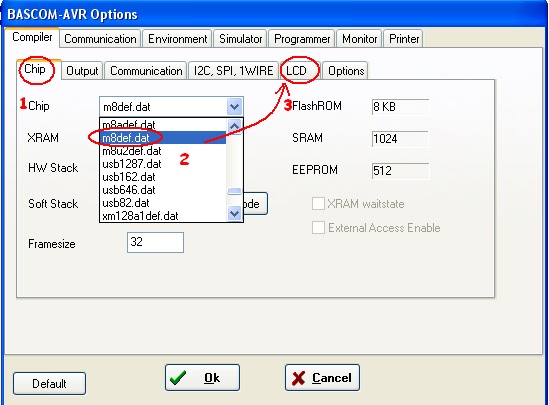Click the partially hidden button behind the list
This screenshot has height=405, width=549.
coord(256,204)
